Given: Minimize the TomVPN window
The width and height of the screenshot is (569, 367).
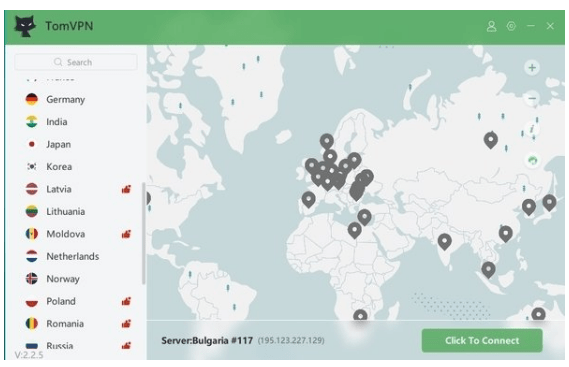Looking at the screenshot, I should (531, 26).
